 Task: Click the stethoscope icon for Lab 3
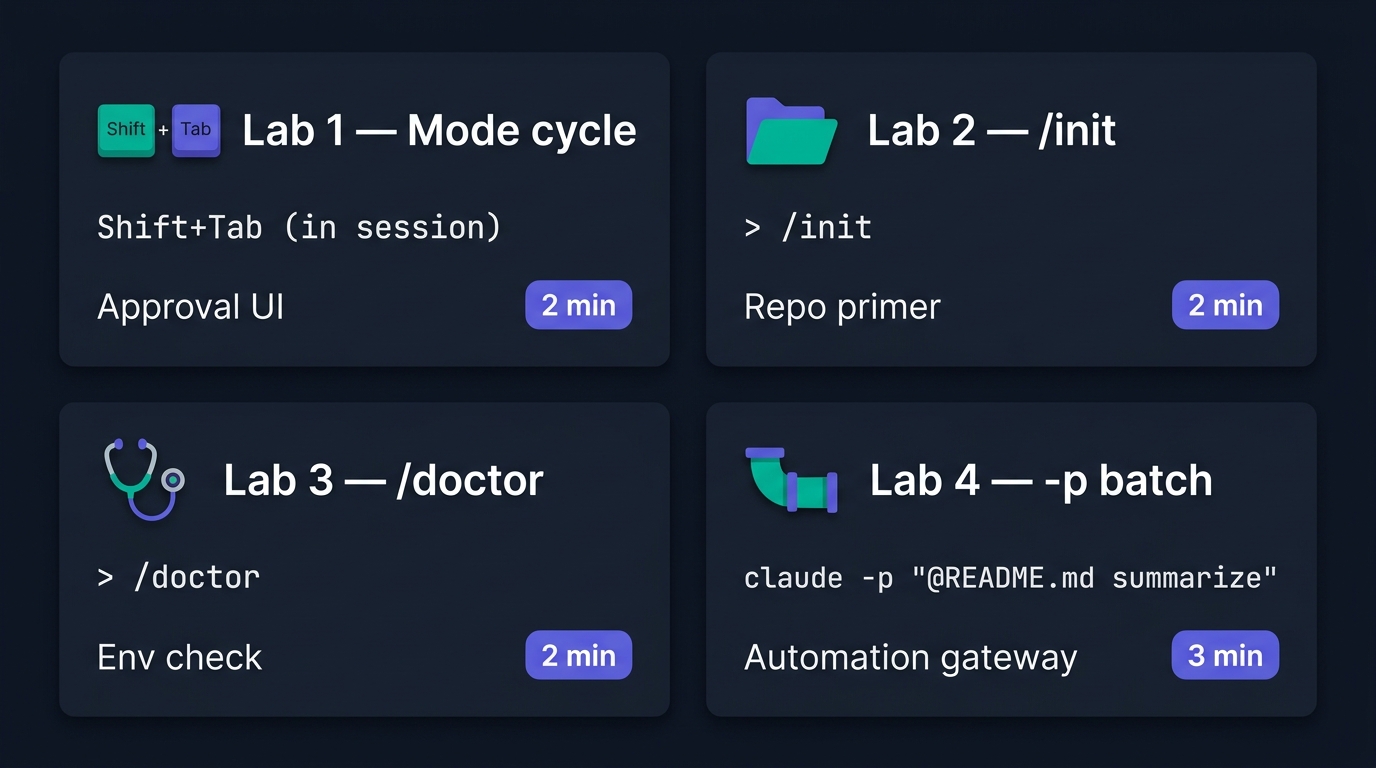coord(144,479)
